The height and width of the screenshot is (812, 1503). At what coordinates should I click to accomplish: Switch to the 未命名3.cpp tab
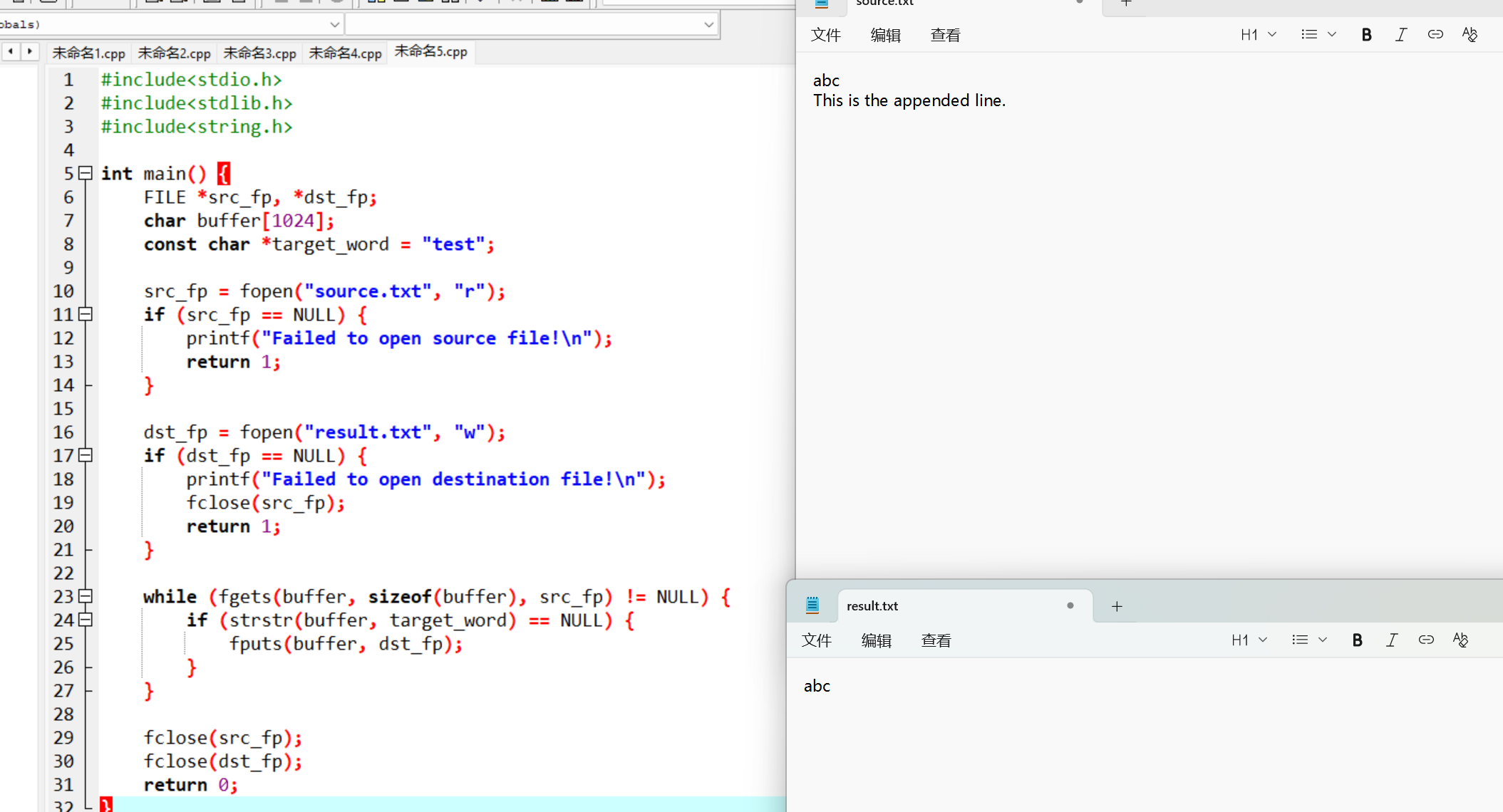point(259,53)
